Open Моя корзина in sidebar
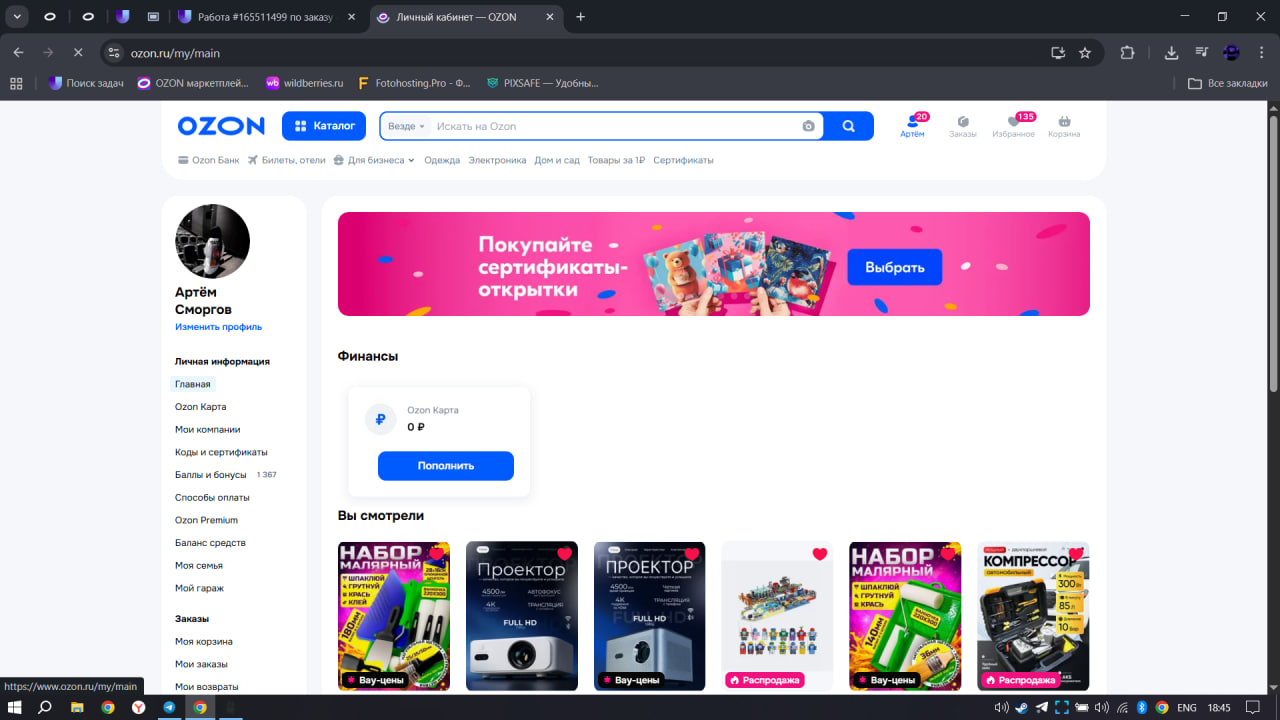 pyautogui.click(x=204, y=642)
